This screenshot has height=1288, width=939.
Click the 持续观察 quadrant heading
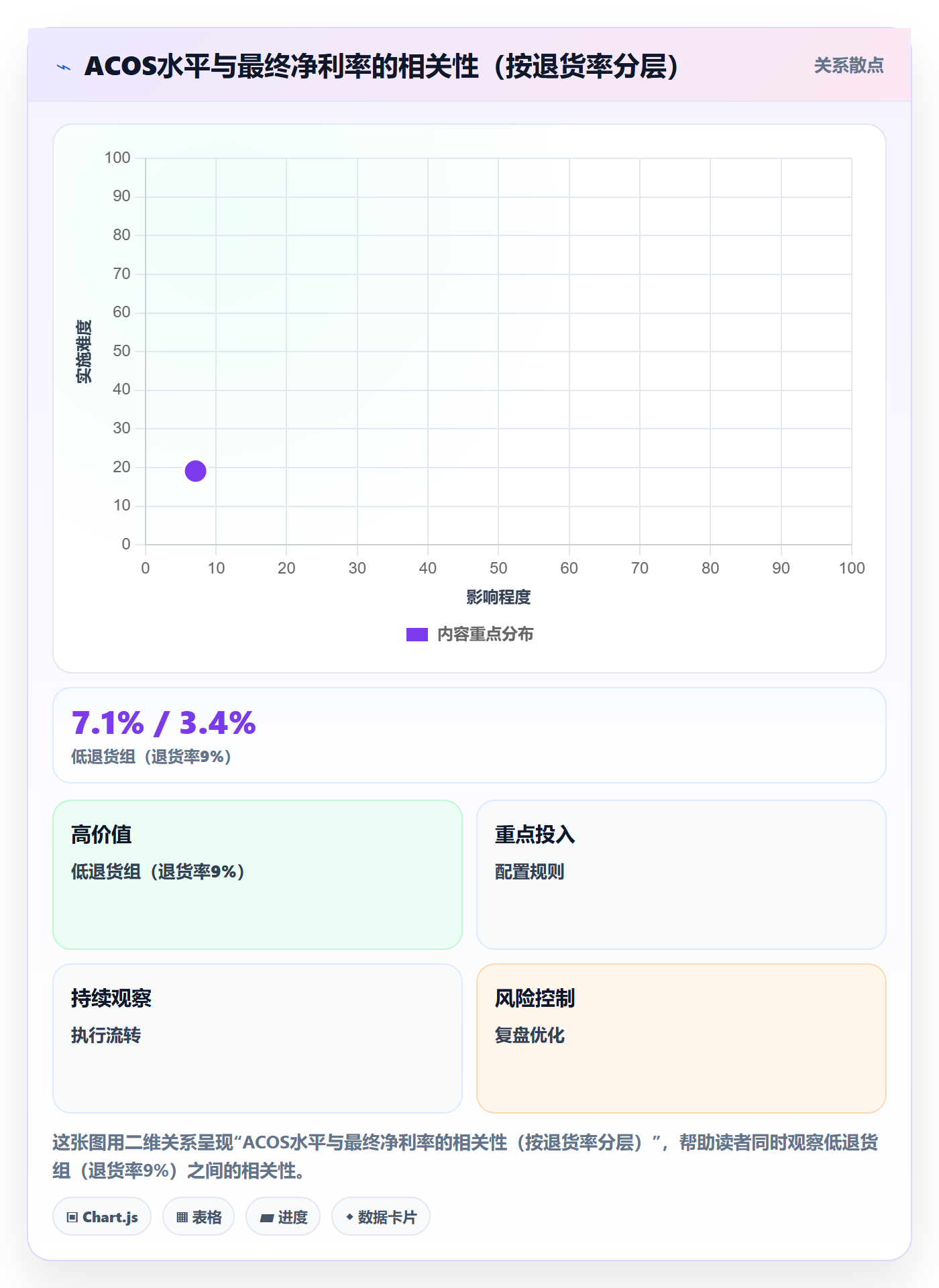(x=111, y=998)
